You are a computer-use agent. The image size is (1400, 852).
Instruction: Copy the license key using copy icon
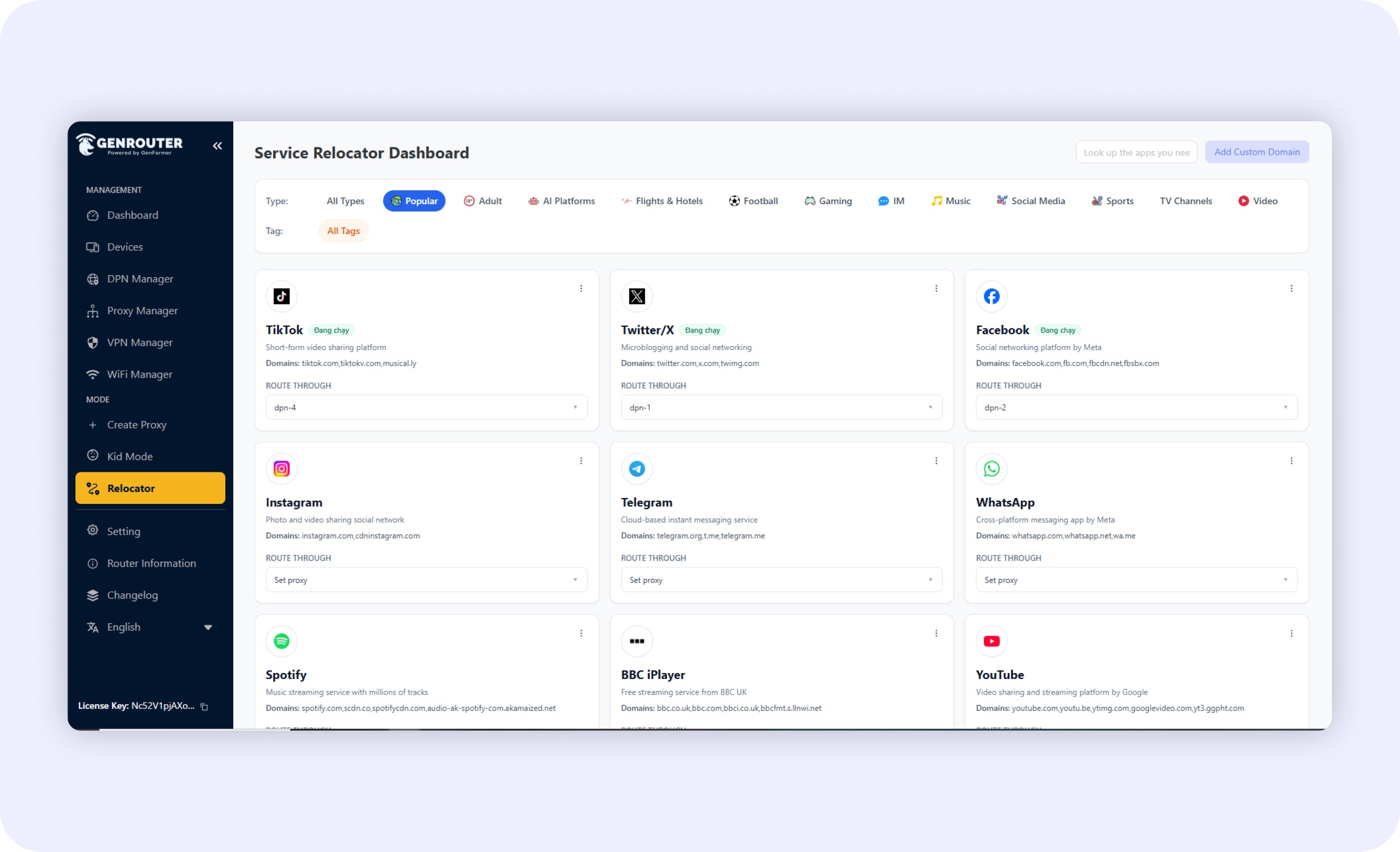point(205,707)
